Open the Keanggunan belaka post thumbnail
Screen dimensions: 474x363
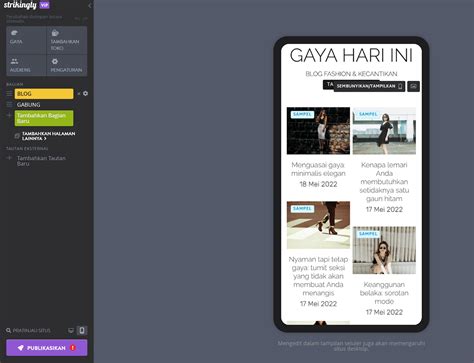tap(384, 250)
